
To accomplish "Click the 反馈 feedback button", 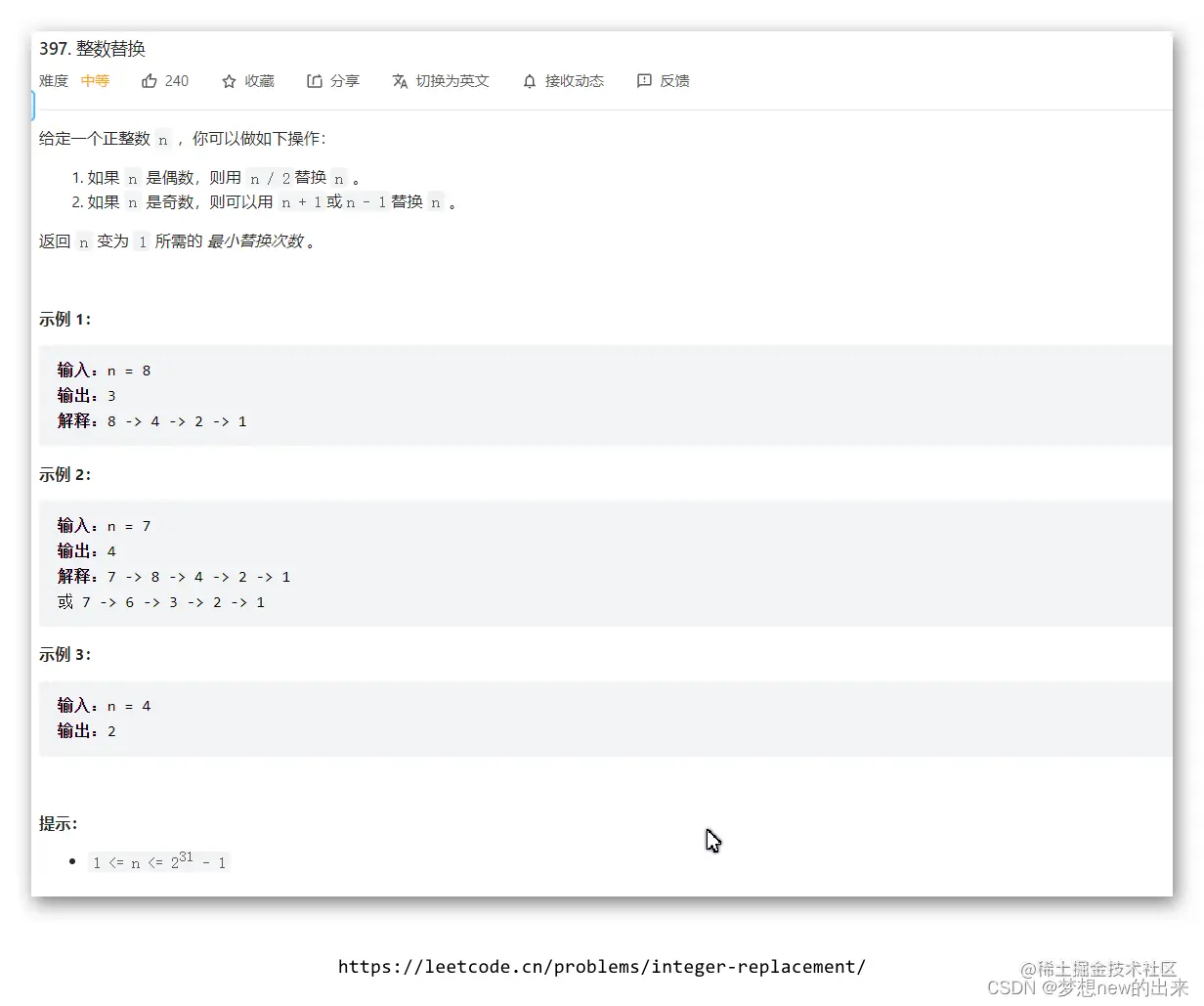I will 673,81.
